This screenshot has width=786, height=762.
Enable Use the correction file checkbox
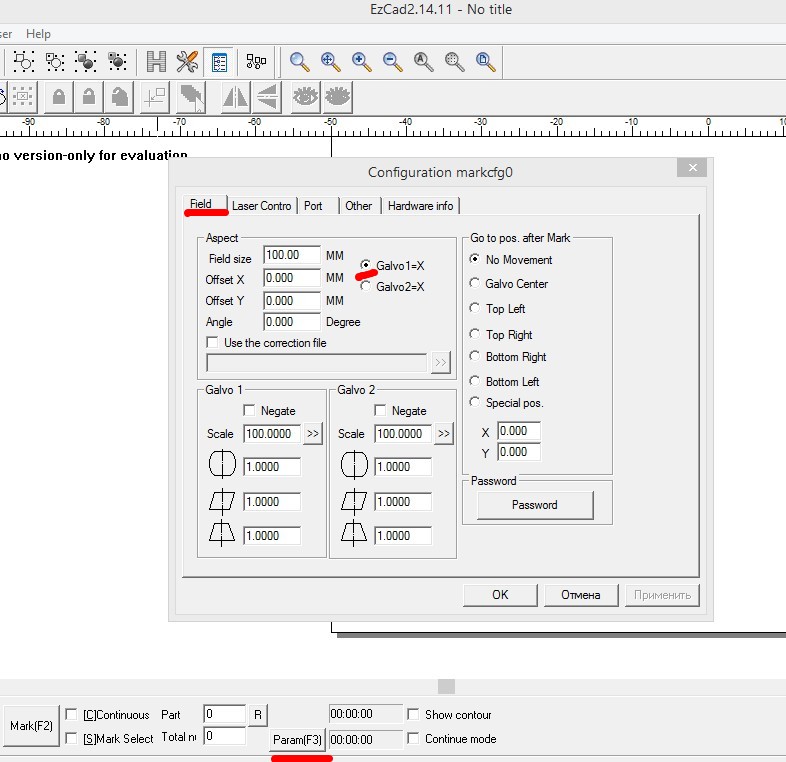click(x=212, y=342)
